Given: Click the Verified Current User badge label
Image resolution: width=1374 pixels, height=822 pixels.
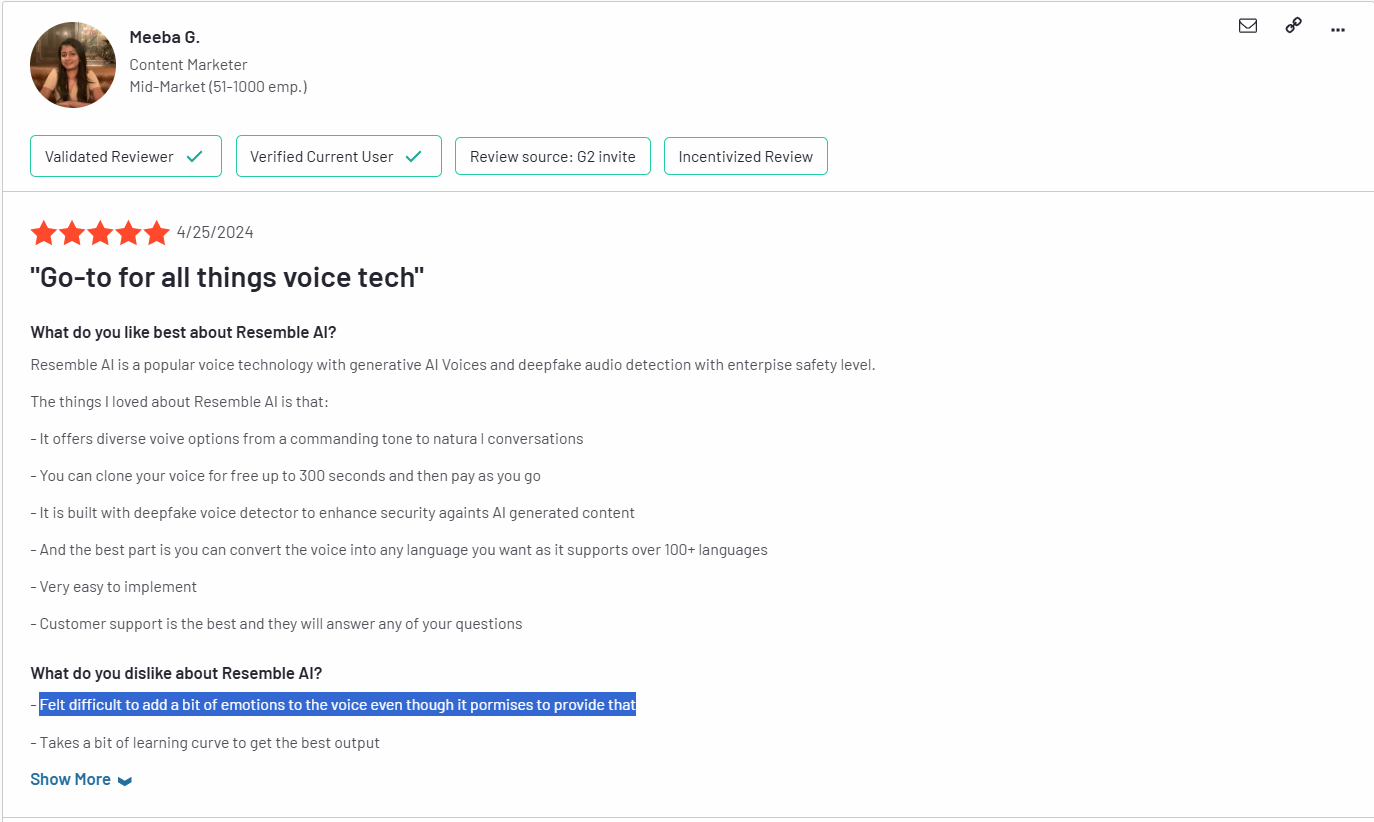Looking at the screenshot, I should click(321, 156).
